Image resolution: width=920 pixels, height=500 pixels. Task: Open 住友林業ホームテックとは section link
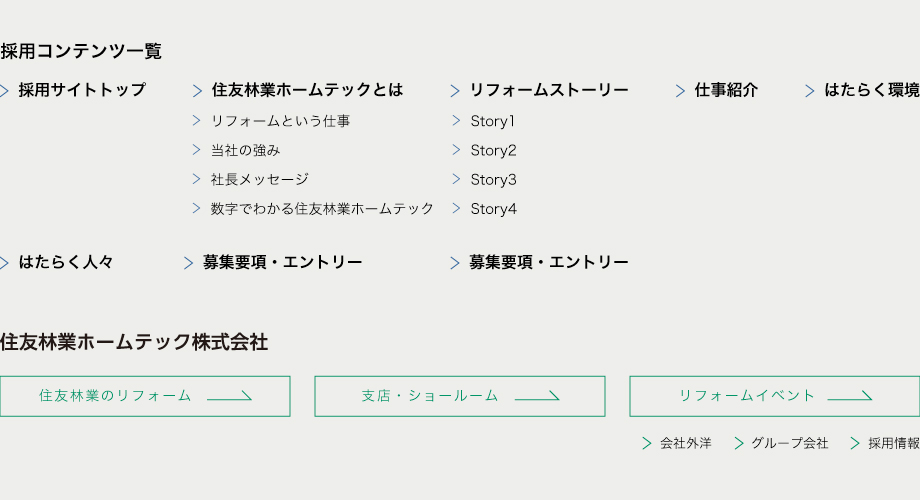click(x=307, y=90)
